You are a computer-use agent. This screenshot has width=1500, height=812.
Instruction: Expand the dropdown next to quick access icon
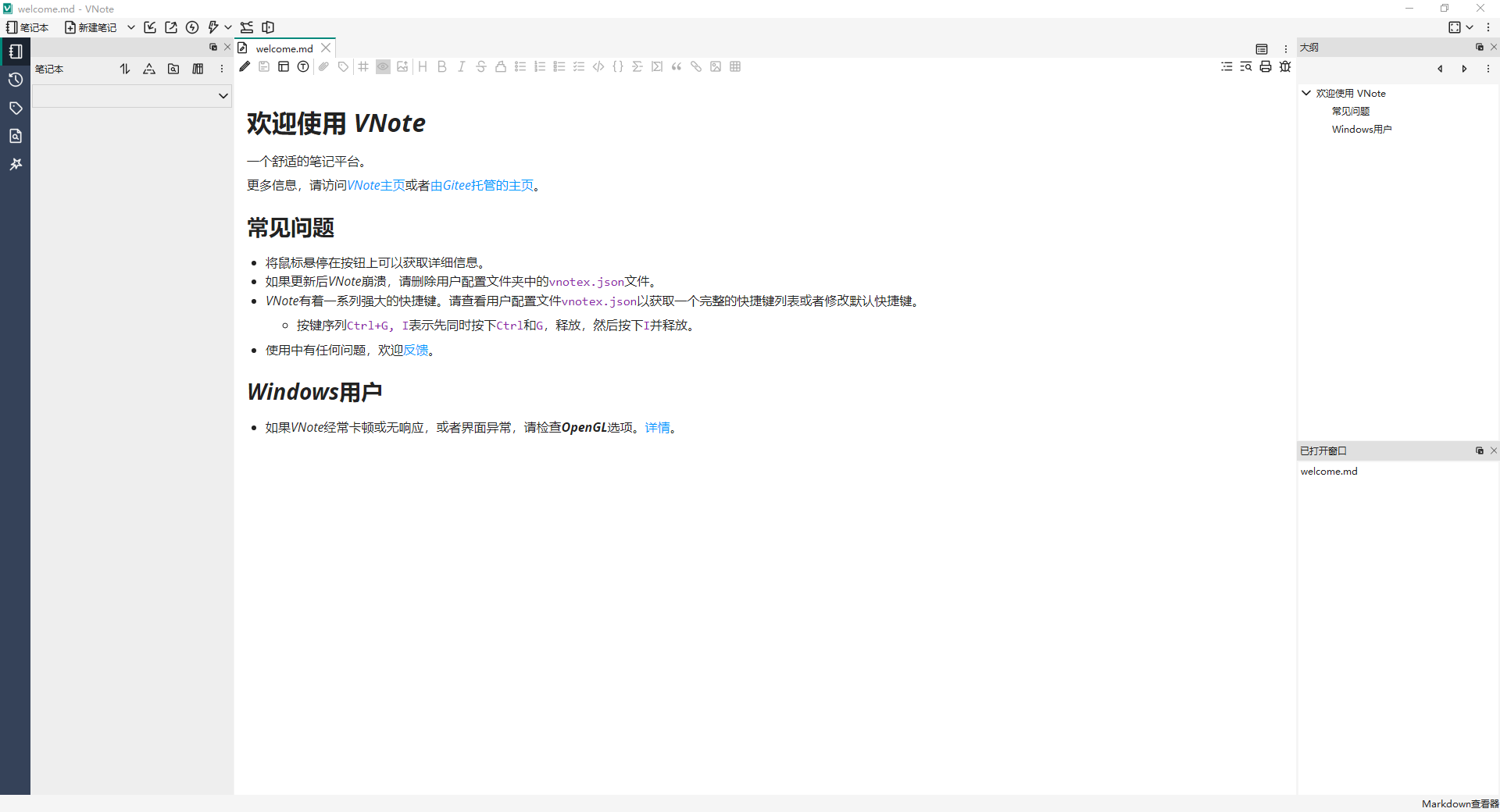tap(228, 27)
